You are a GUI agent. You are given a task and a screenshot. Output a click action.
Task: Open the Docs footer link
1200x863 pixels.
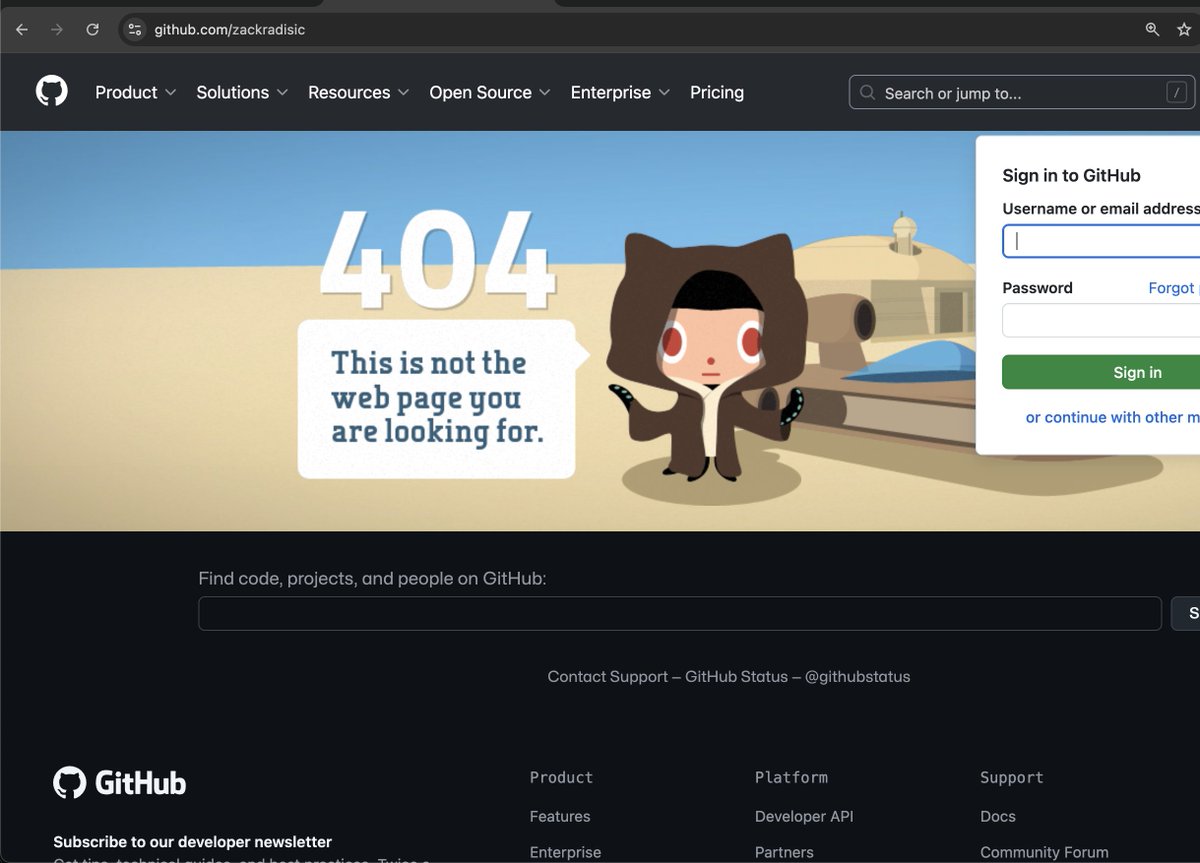point(998,816)
